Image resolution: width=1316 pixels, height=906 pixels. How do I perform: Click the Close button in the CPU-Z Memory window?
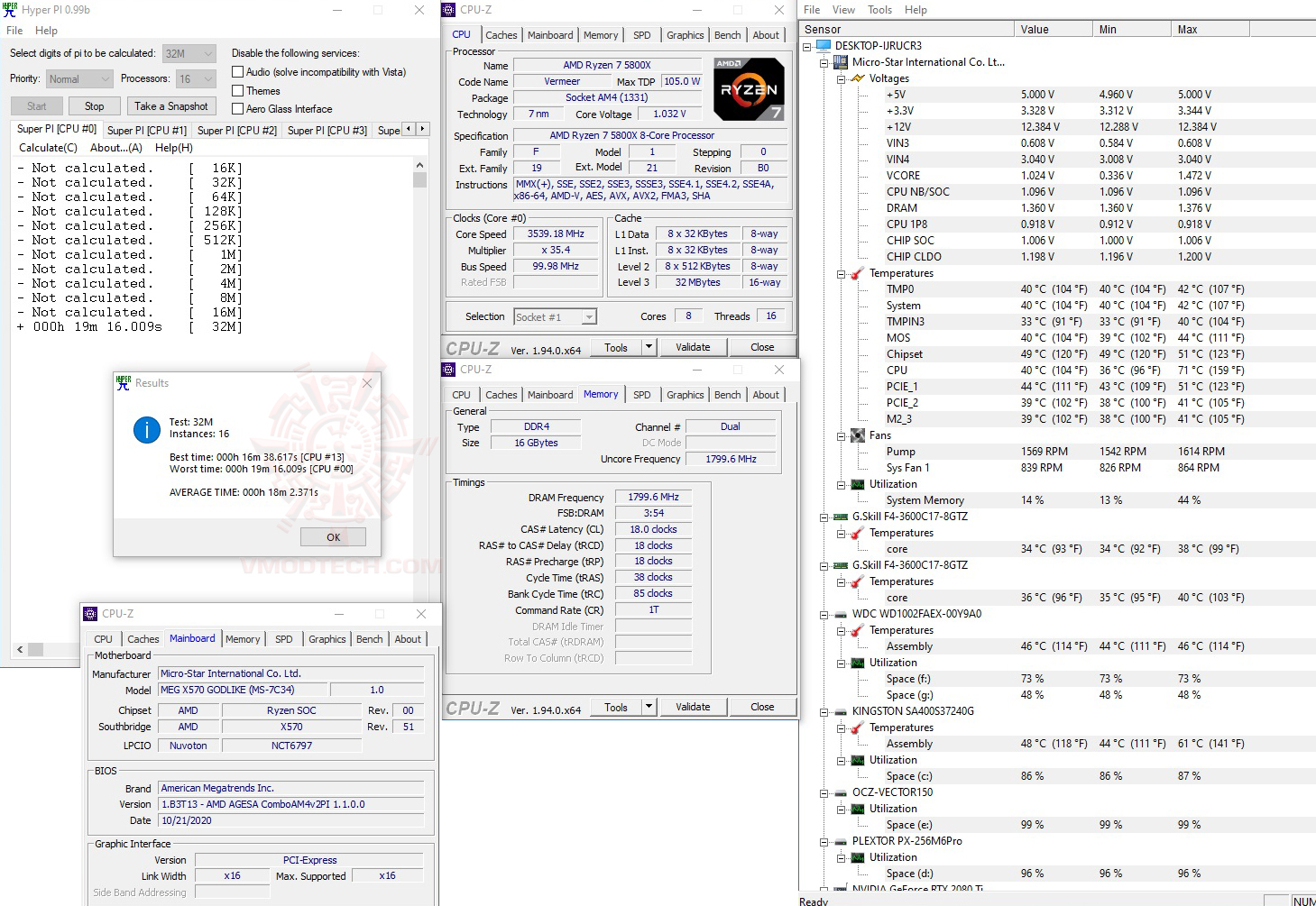pyautogui.click(x=762, y=707)
